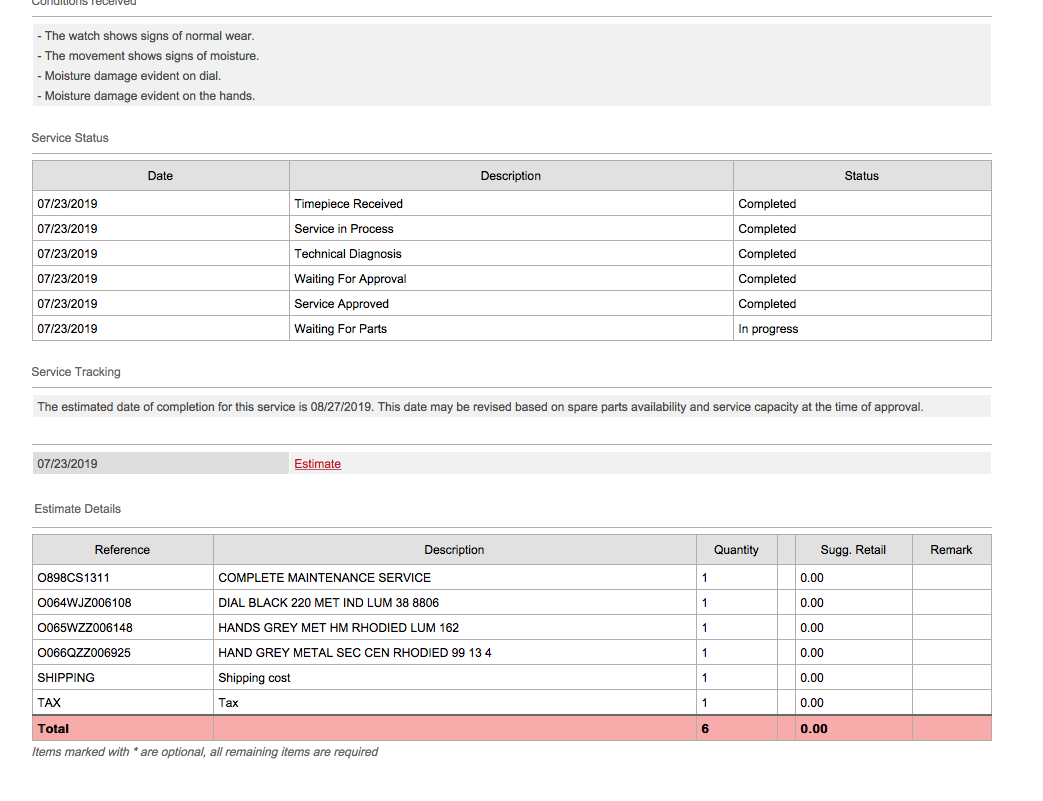The image size is (1043, 801).
Task: Click the DIAL BLACK 220 MET IND row
Action: (x=512, y=603)
